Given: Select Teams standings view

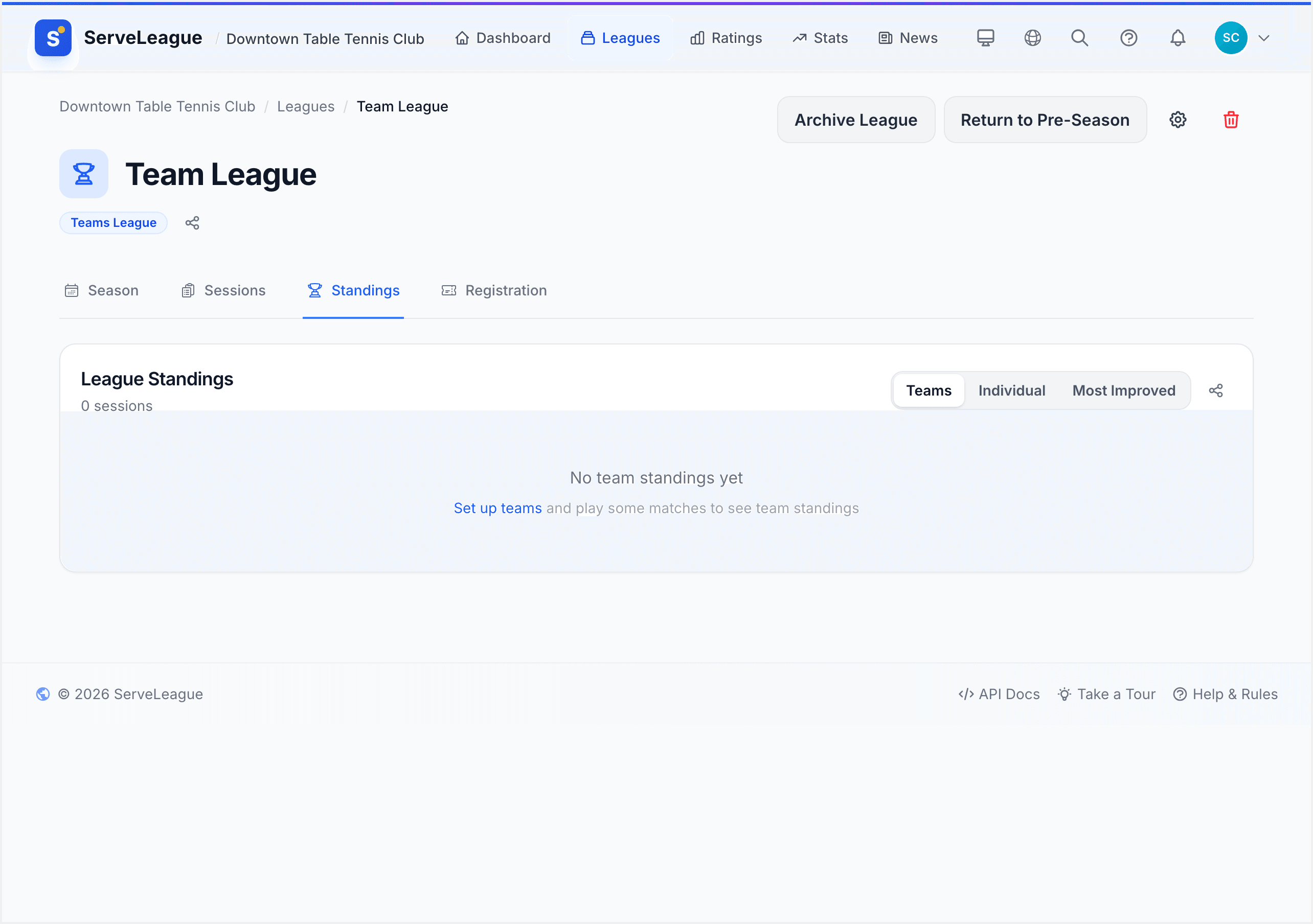Looking at the screenshot, I should click(929, 390).
